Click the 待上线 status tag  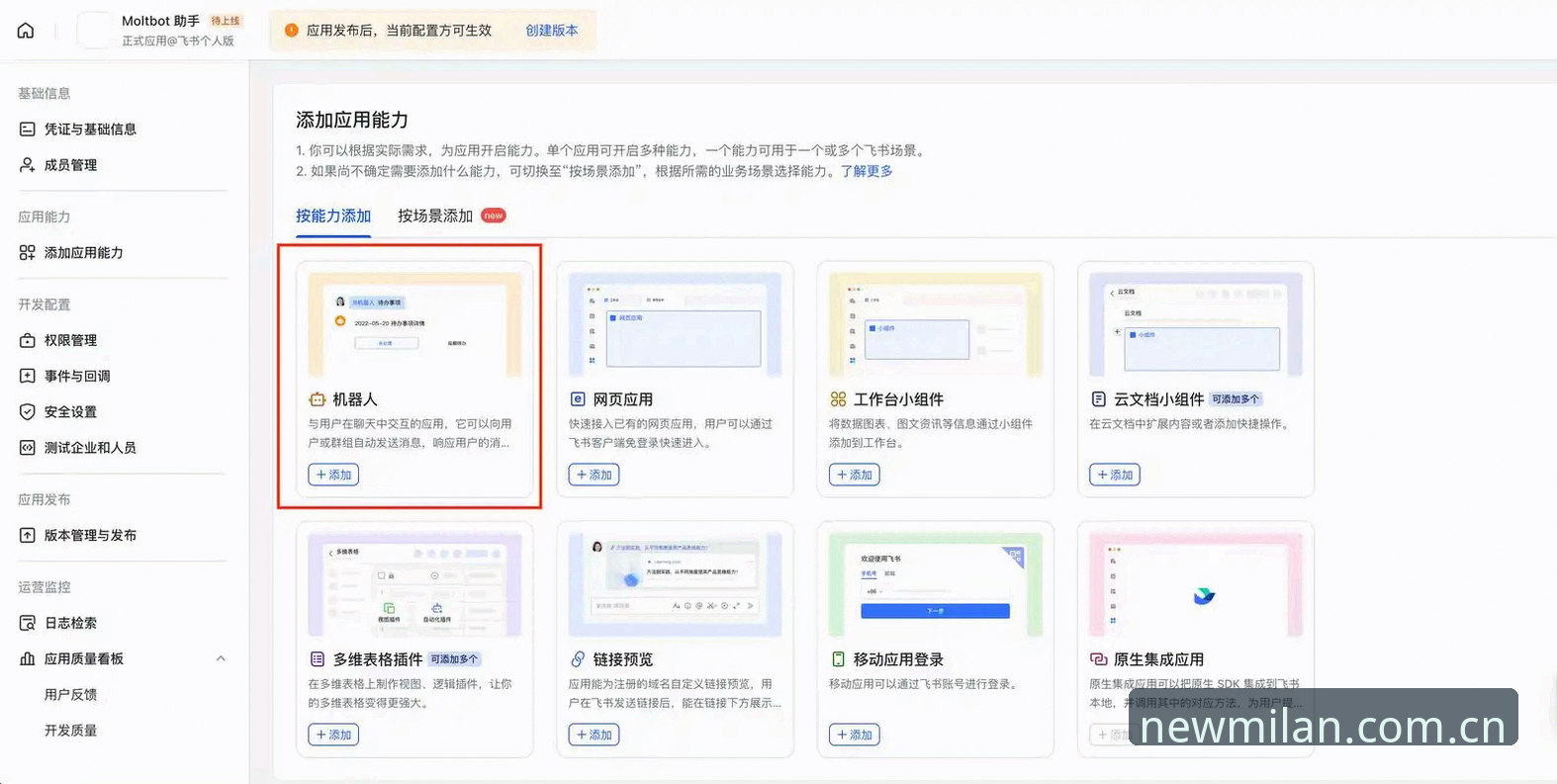pyautogui.click(x=226, y=21)
